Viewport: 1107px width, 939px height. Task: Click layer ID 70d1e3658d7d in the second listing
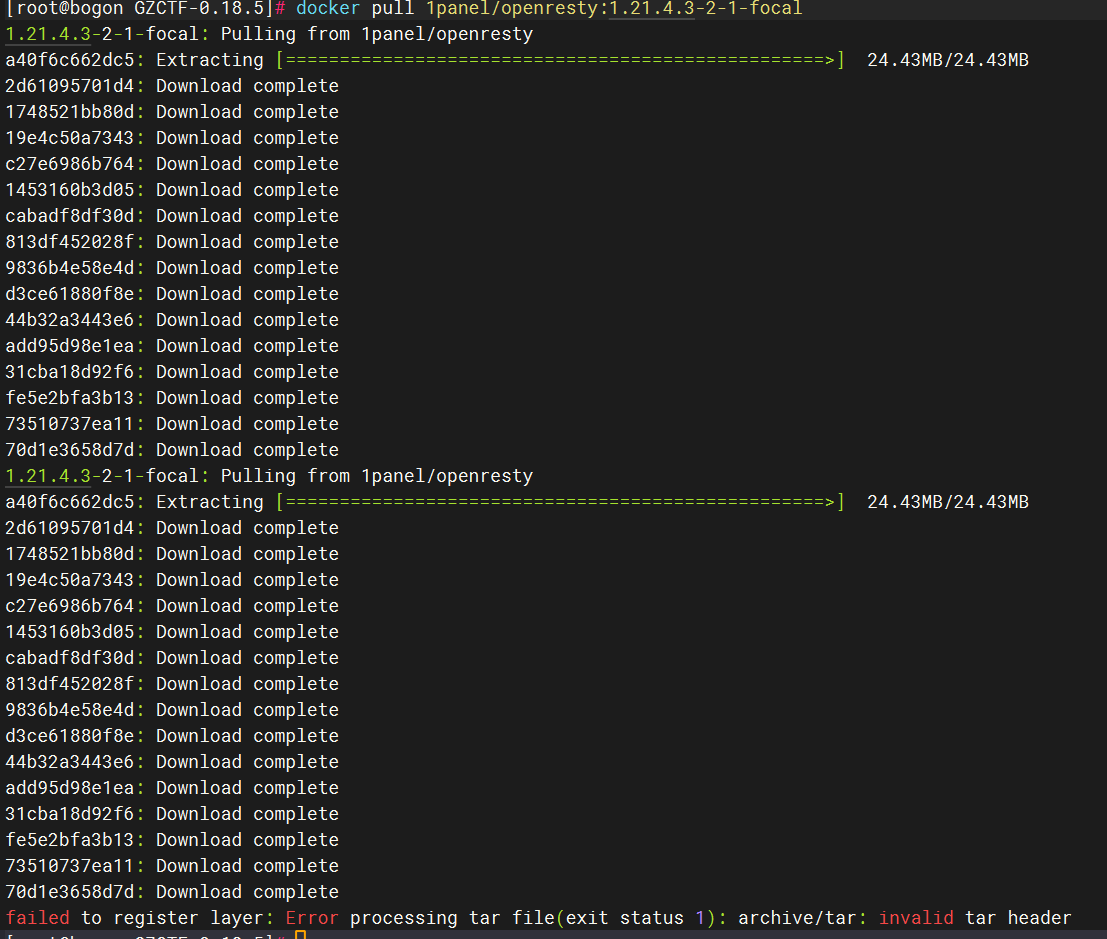70,892
